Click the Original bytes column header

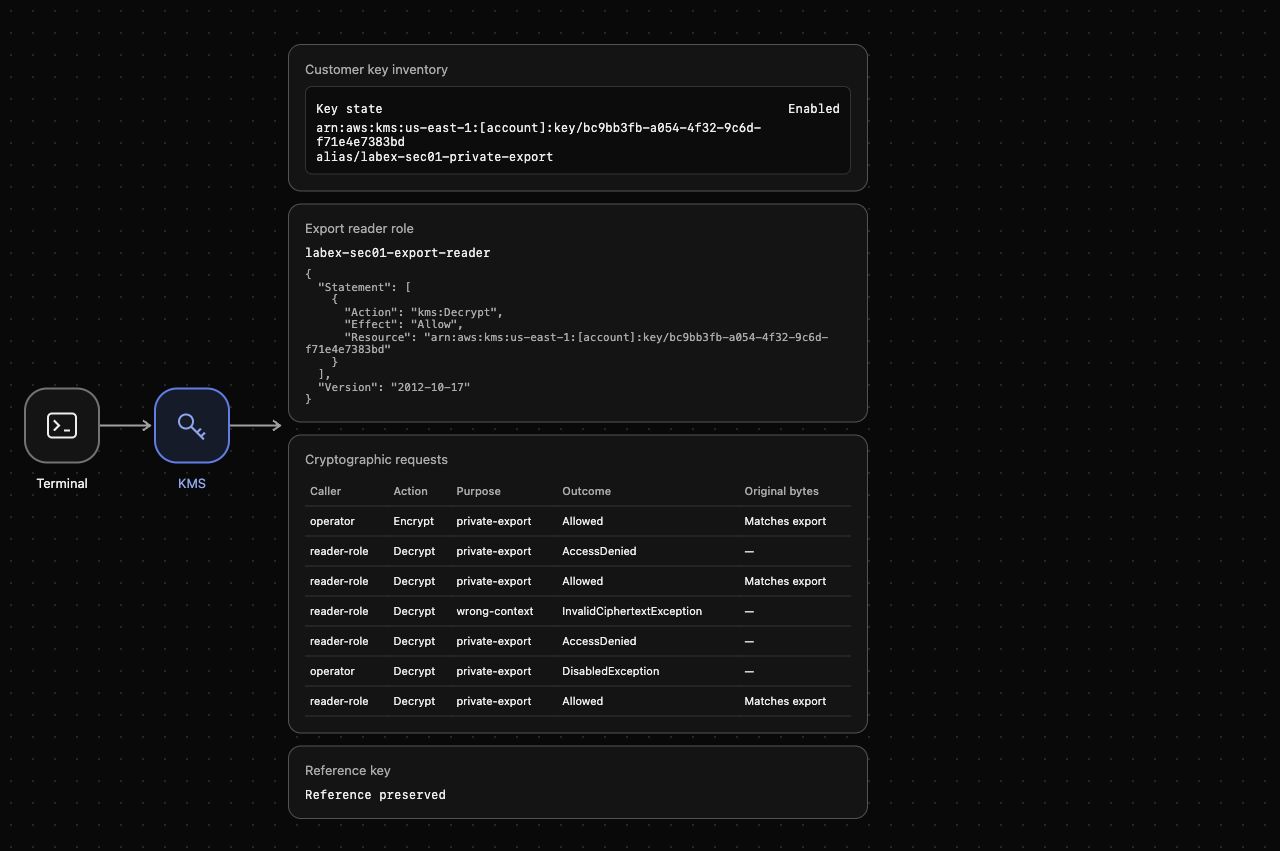click(781, 491)
